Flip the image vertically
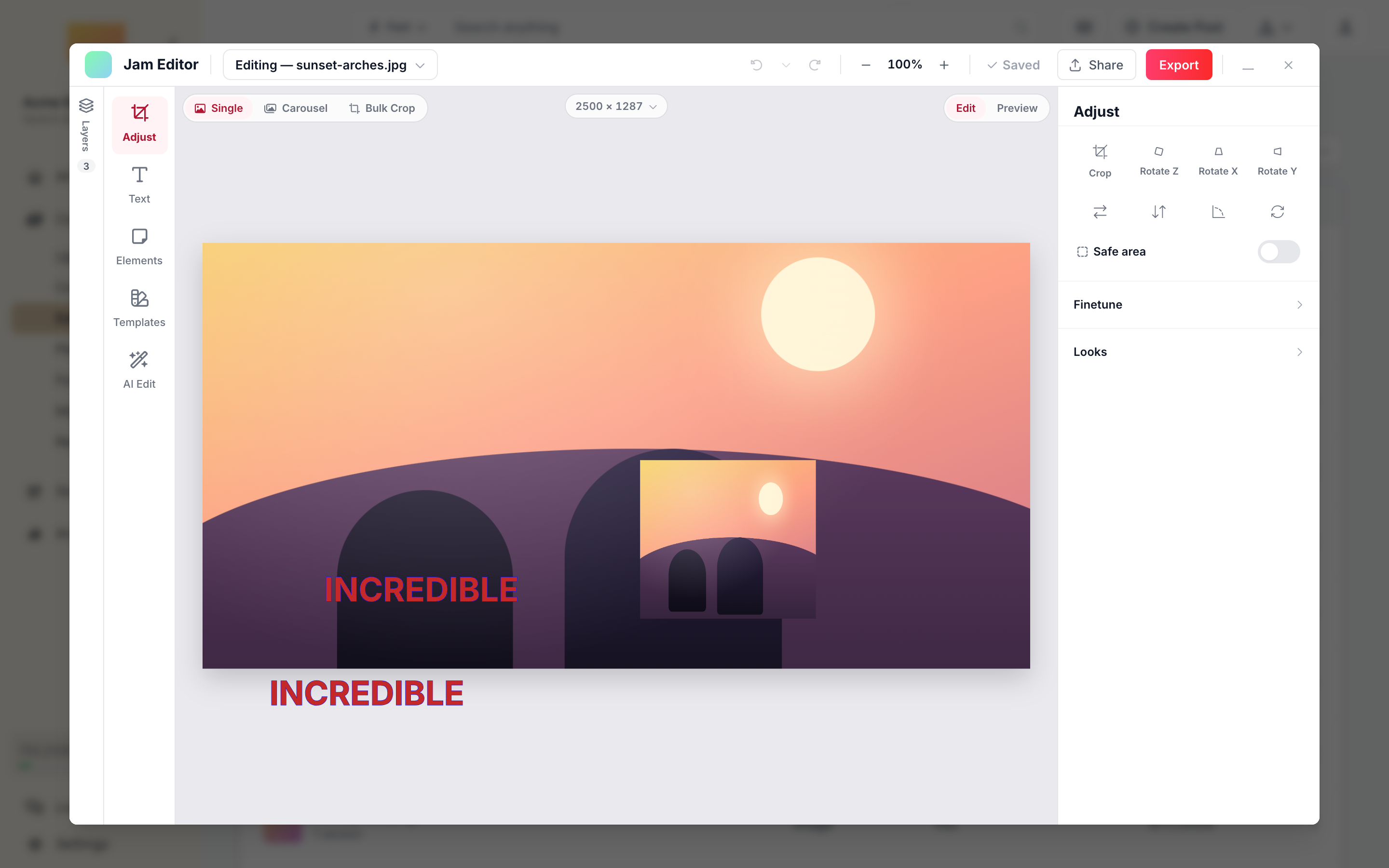This screenshot has width=1389, height=868. [x=1159, y=212]
